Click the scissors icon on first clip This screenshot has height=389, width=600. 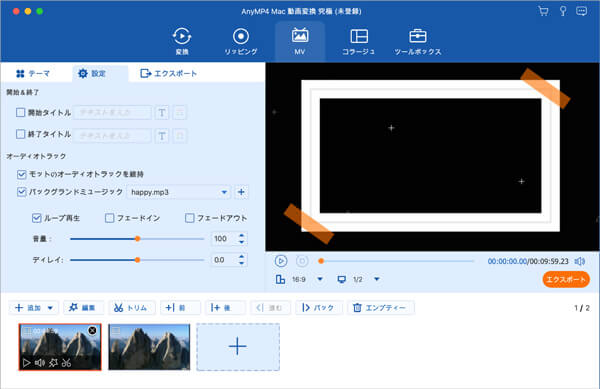tap(67, 362)
